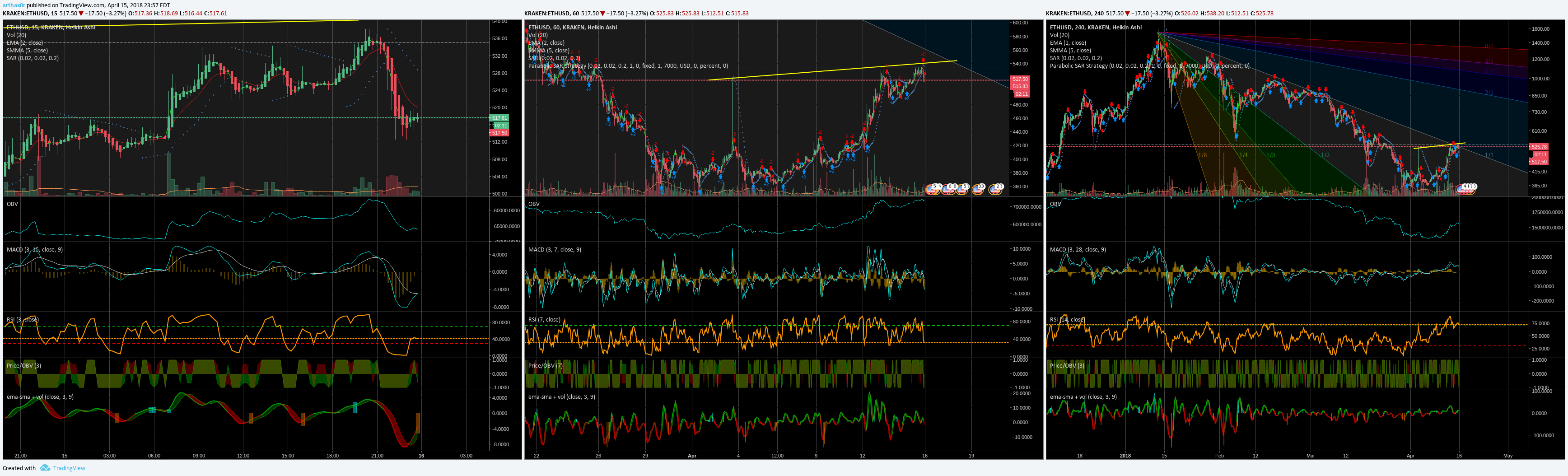Screen dimensions: 1568x476
Task: Click 'Apr' on the 60 chart time axis
Action: 691,456
